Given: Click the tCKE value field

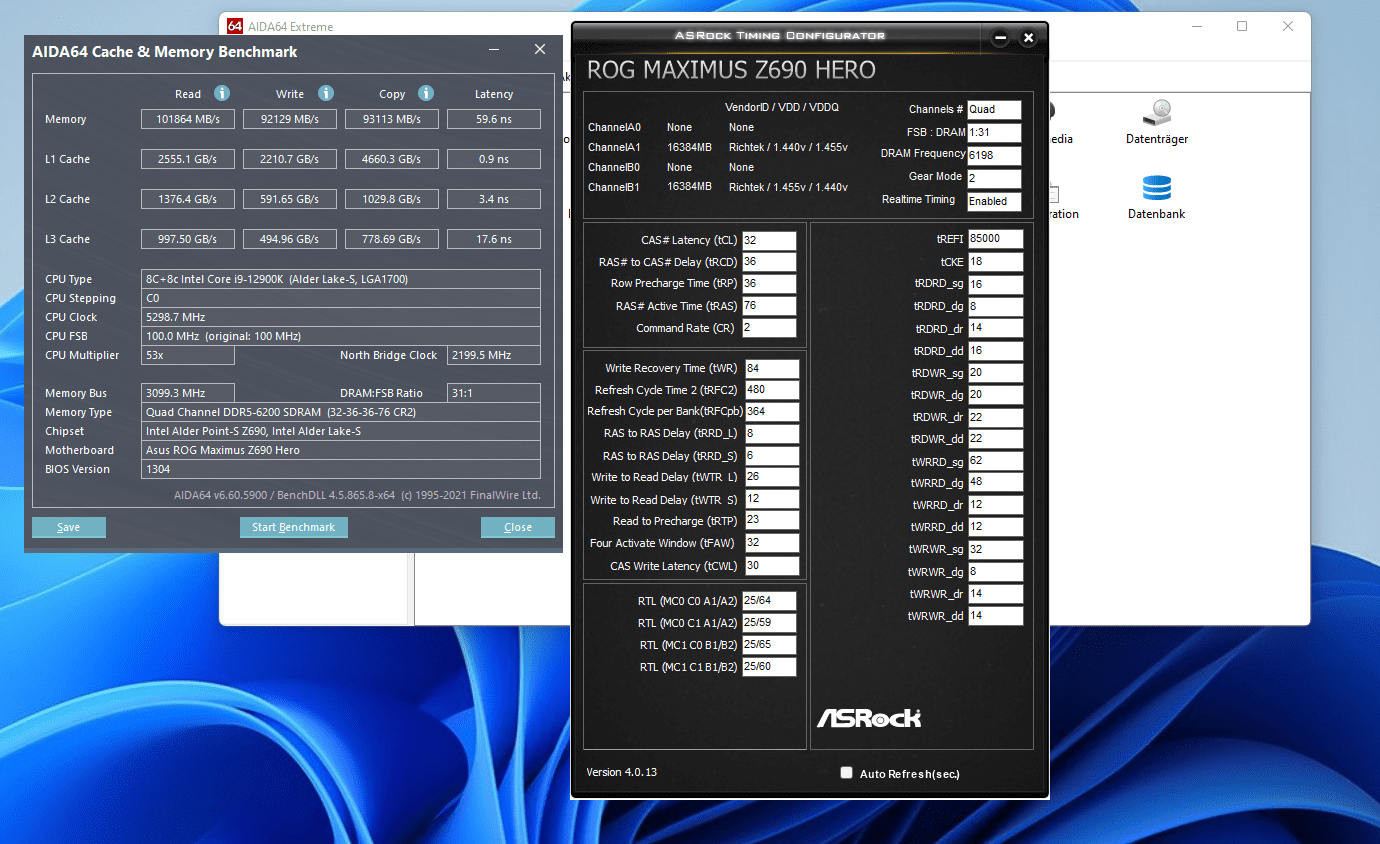Looking at the screenshot, I should (x=996, y=262).
